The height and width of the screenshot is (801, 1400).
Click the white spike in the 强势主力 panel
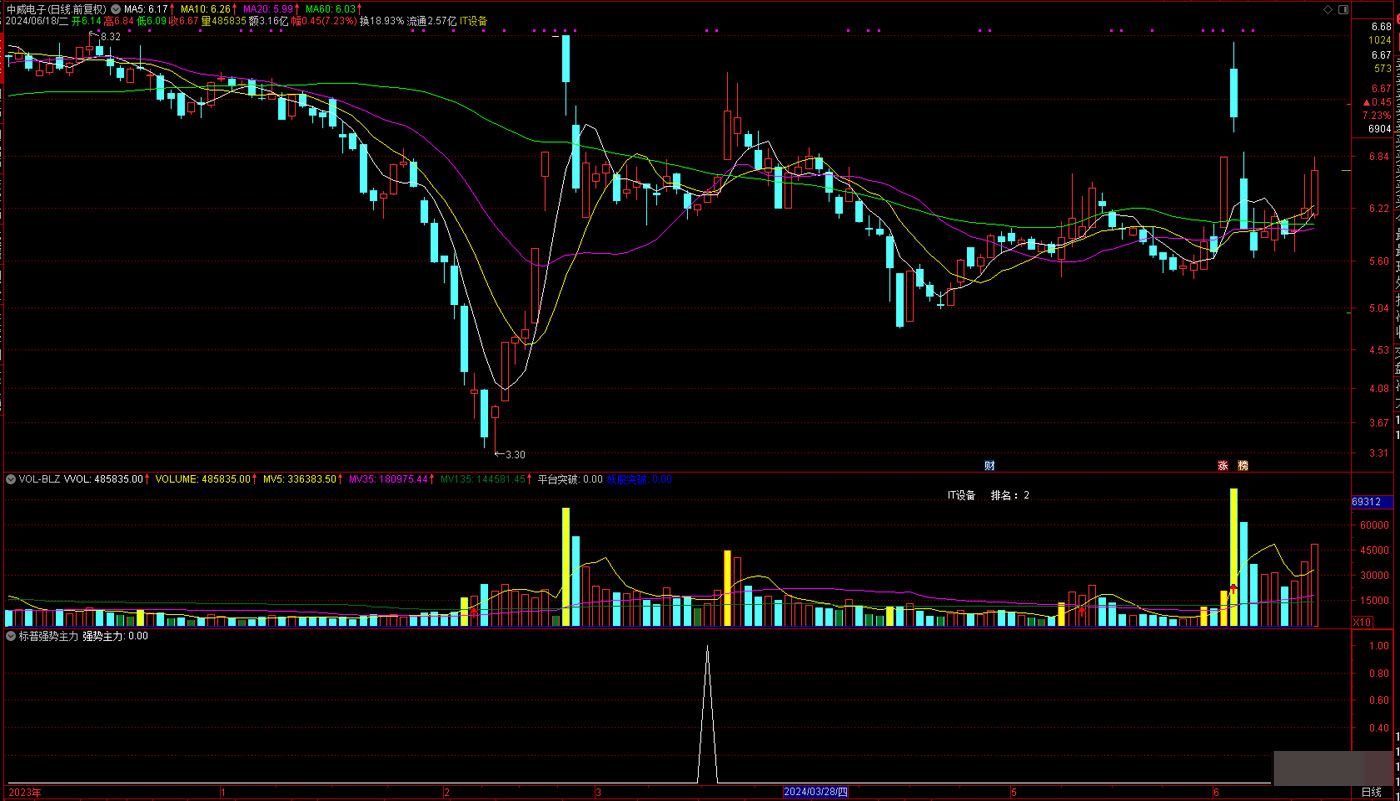[x=707, y=714]
